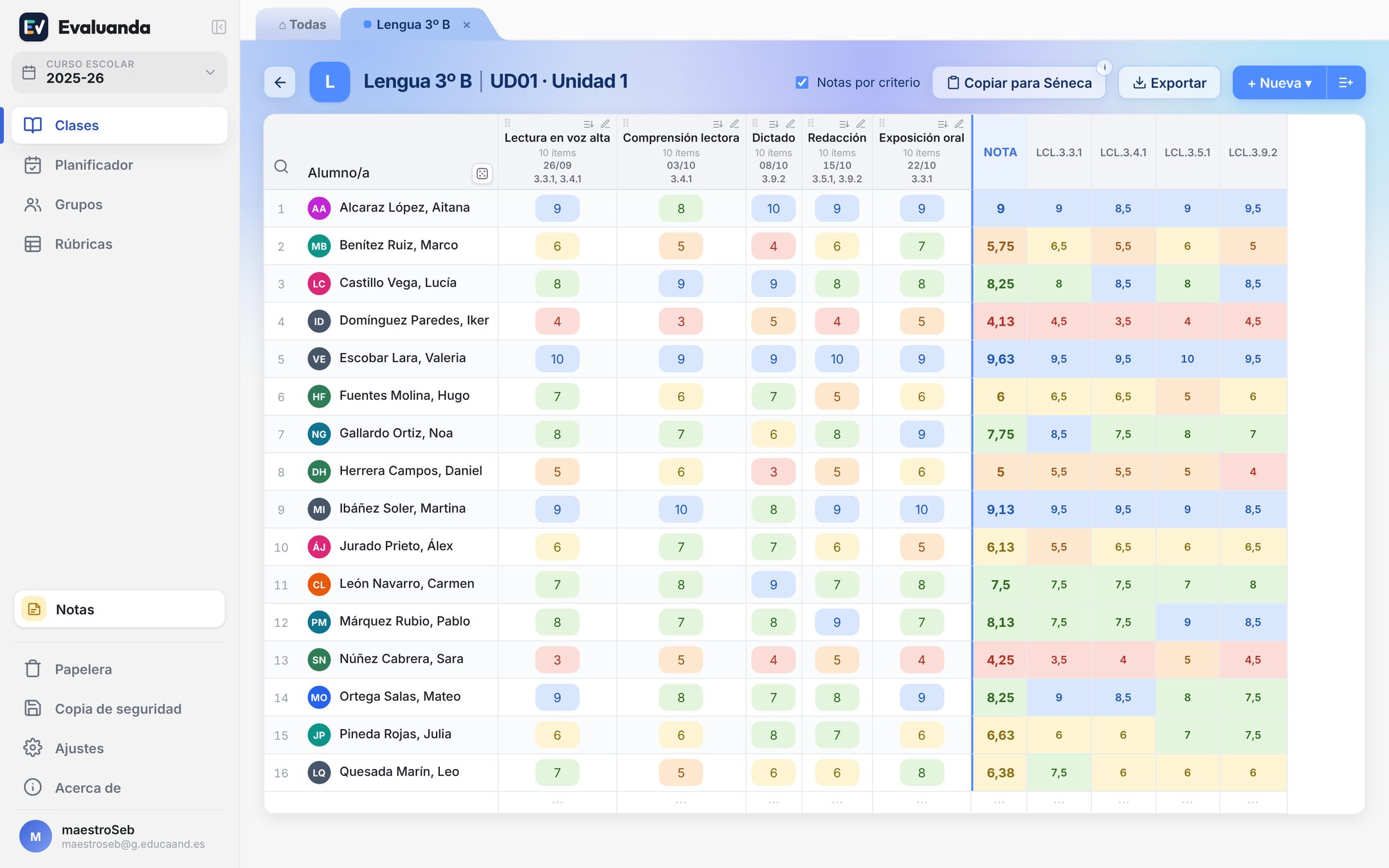
Task: Open Copia de seguridad
Action: [120, 709]
